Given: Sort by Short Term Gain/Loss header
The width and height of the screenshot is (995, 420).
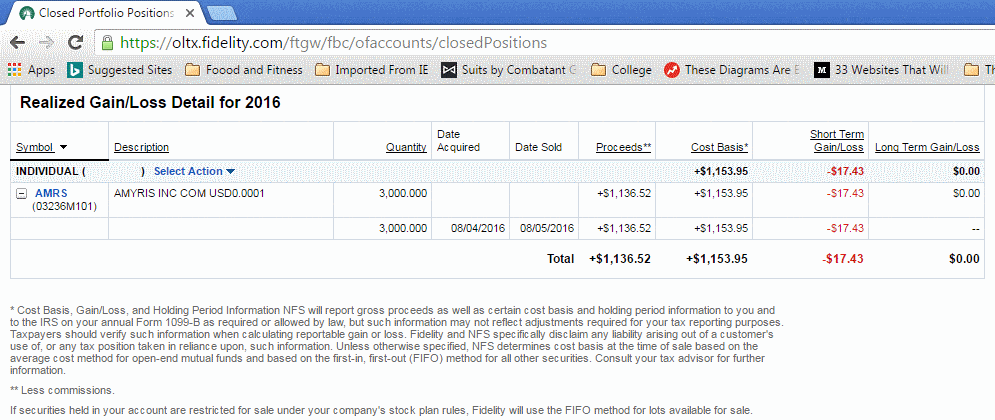Looking at the screenshot, I should tap(837, 141).
